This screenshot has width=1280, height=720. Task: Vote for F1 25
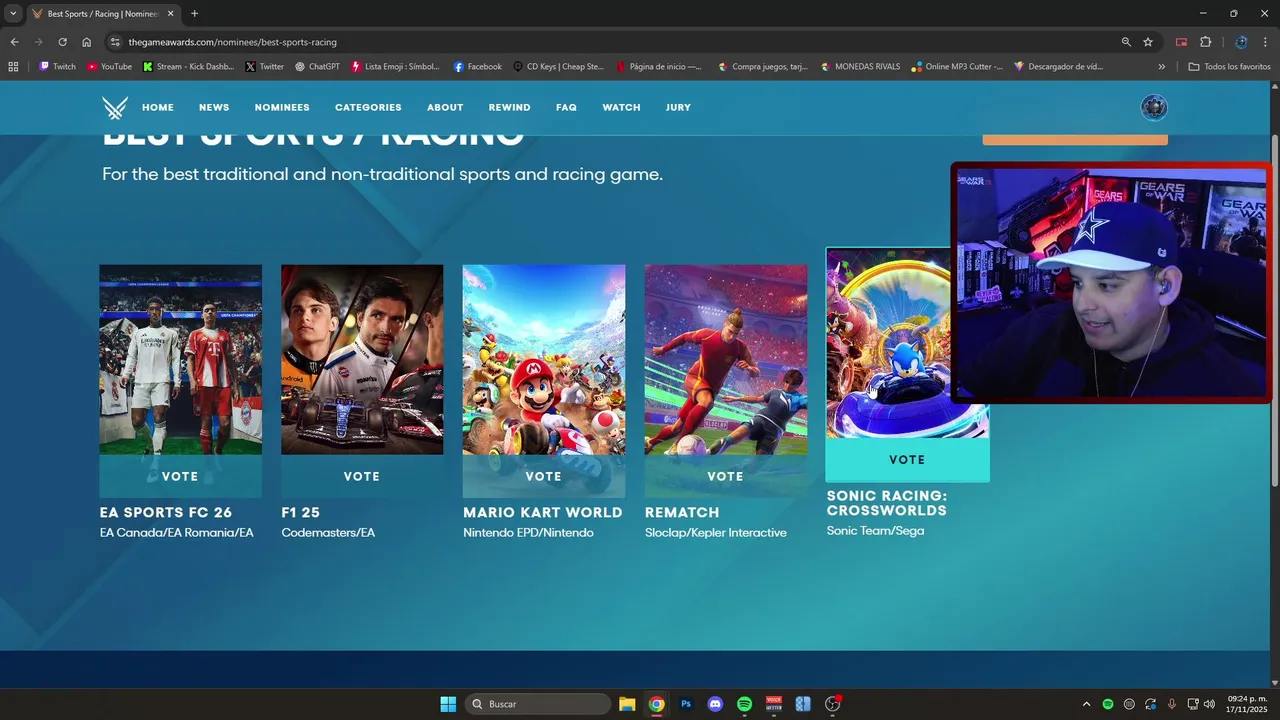pyautogui.click(x=362, y=476)
